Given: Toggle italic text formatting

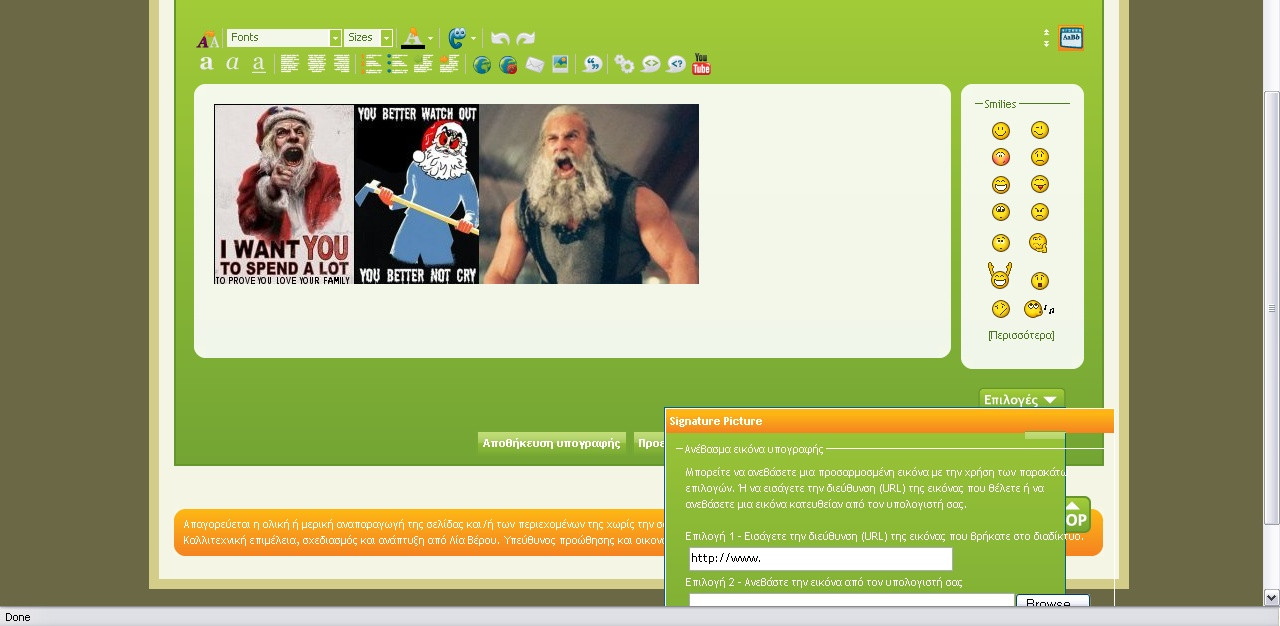Looking at the screenshot, I should [x=232, y=64].
